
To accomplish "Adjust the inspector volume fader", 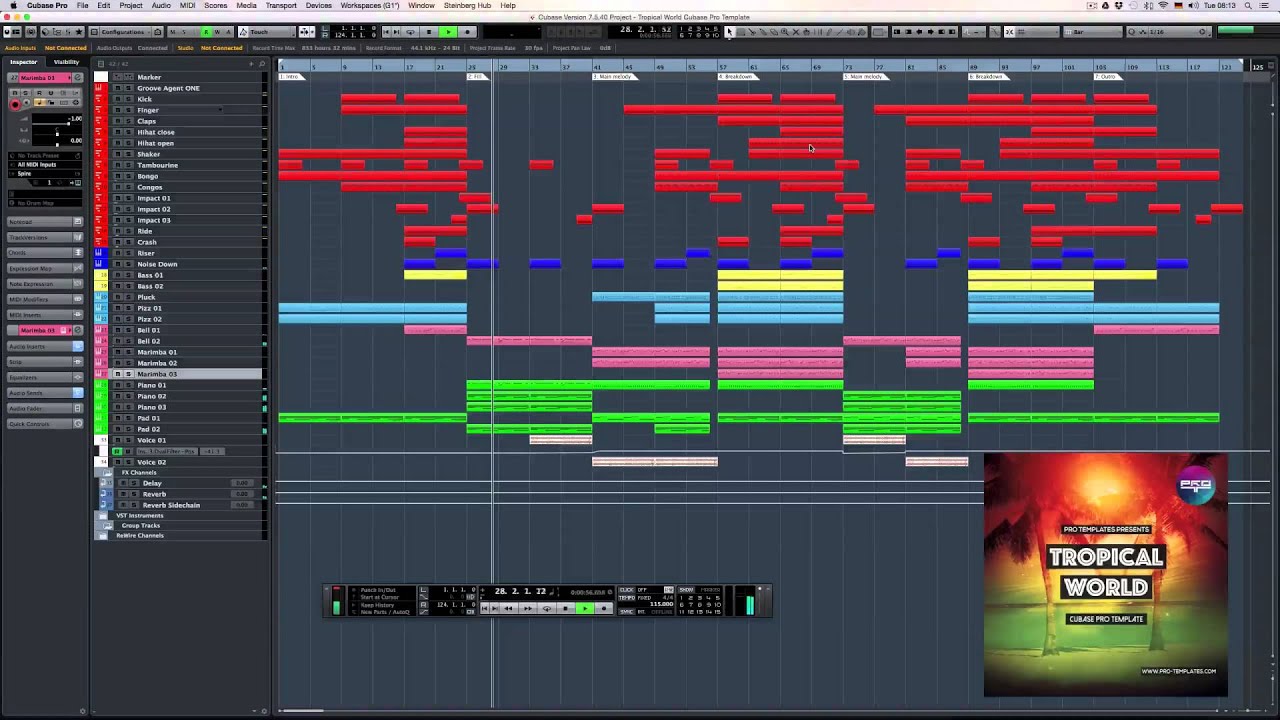I will pos(57,124).
